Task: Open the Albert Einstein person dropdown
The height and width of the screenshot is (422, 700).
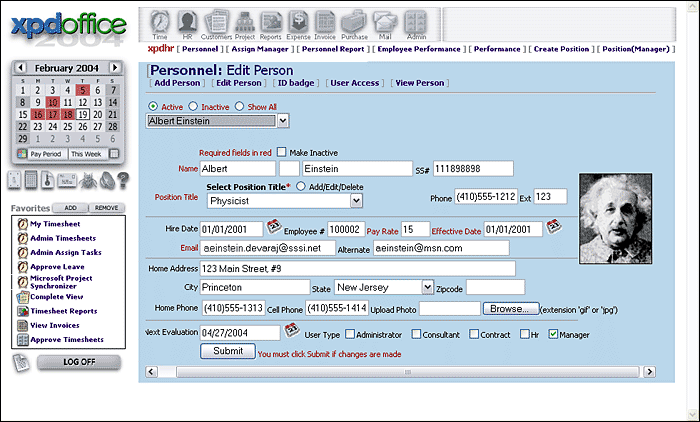Action: (x=281, y=120)
